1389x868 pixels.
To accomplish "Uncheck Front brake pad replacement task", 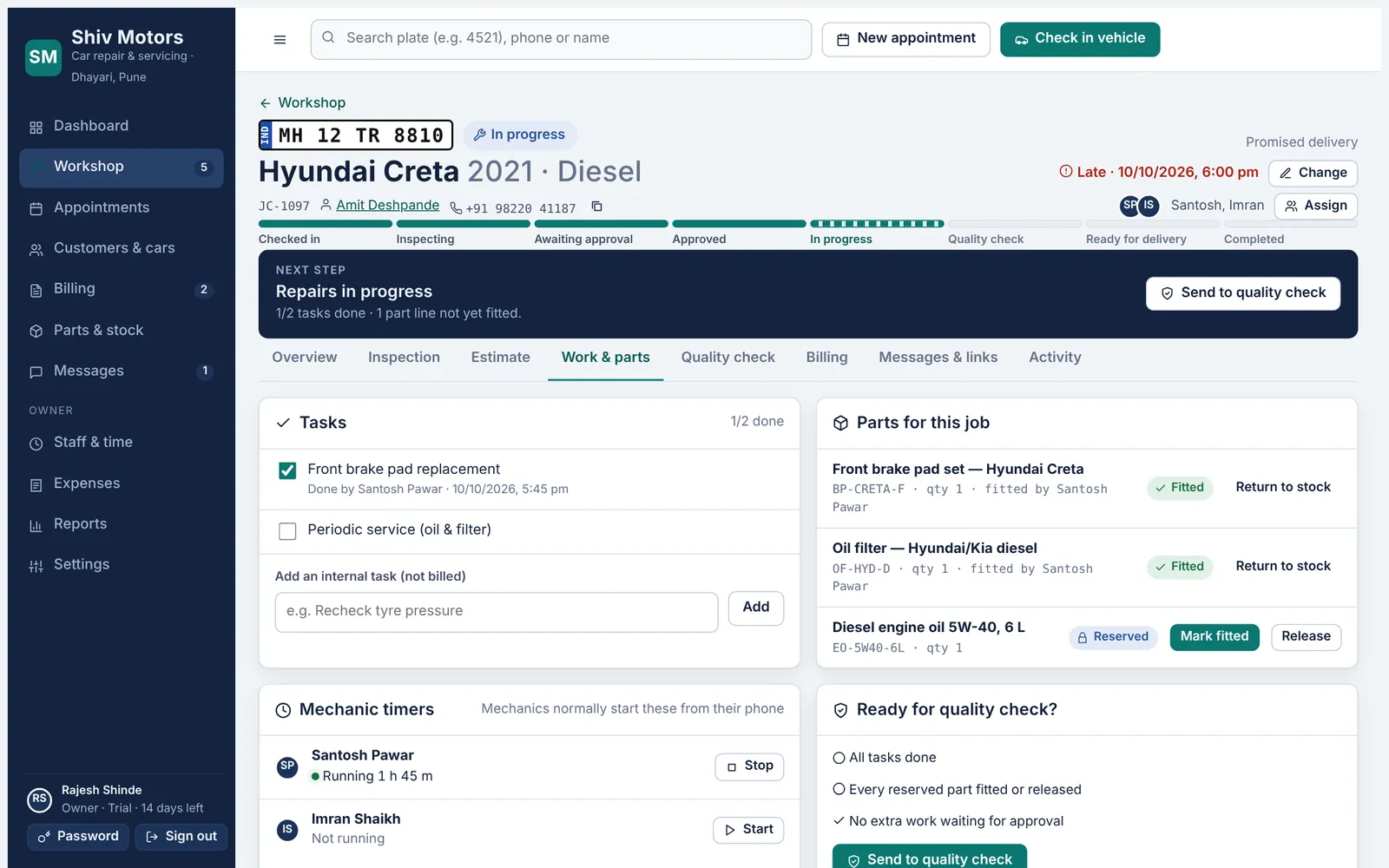I will point(287,470).
